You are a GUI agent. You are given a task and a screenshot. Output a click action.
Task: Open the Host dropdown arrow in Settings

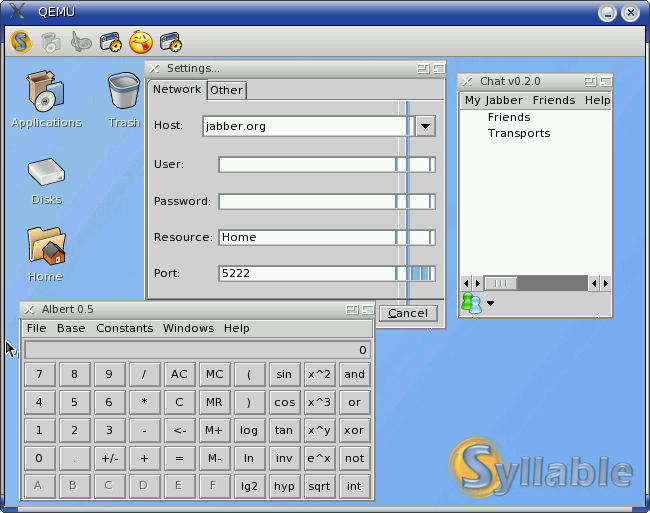425,126
